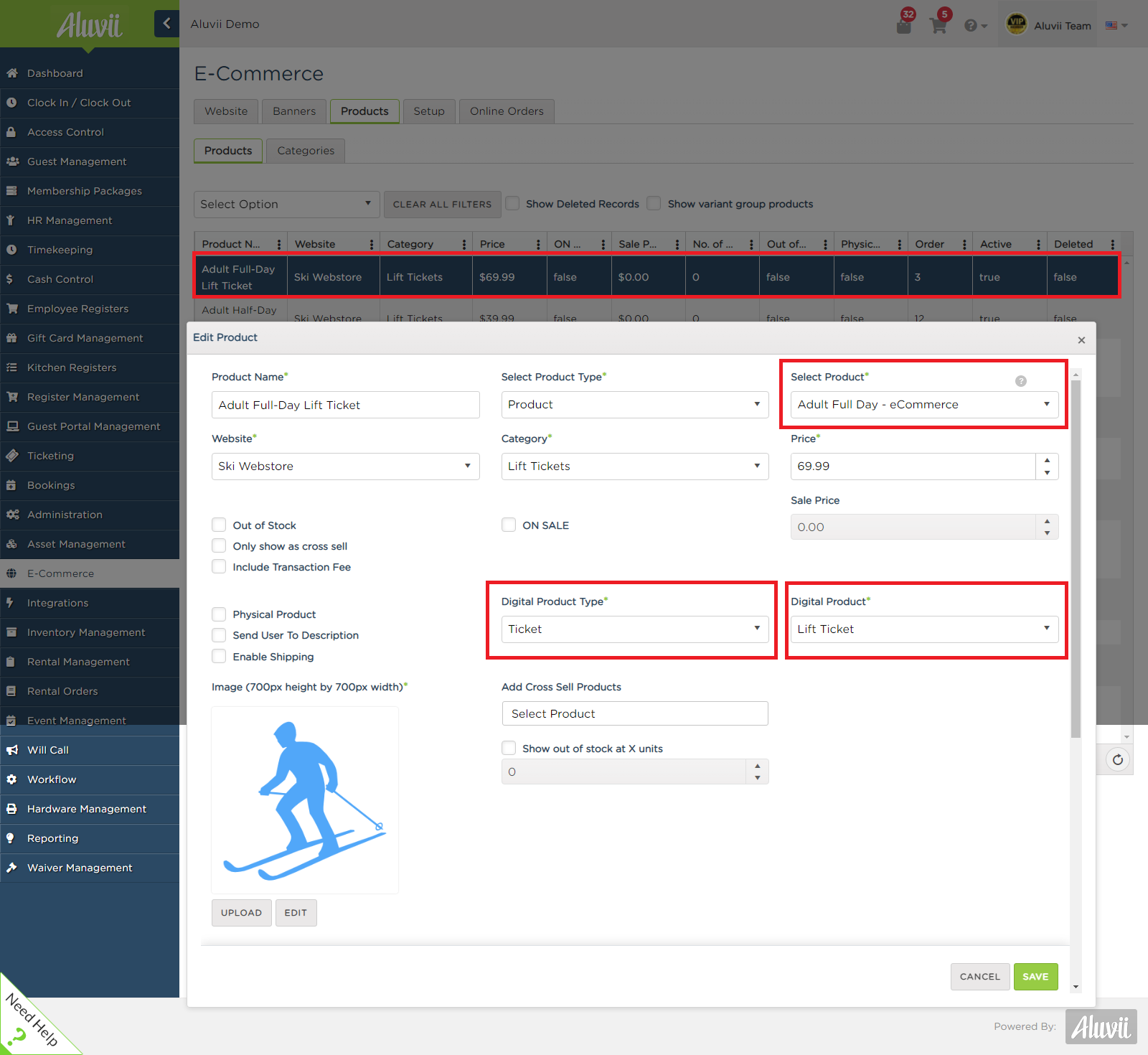
Task: Click CANCEL button in dialog
Action: click(980, 977)
